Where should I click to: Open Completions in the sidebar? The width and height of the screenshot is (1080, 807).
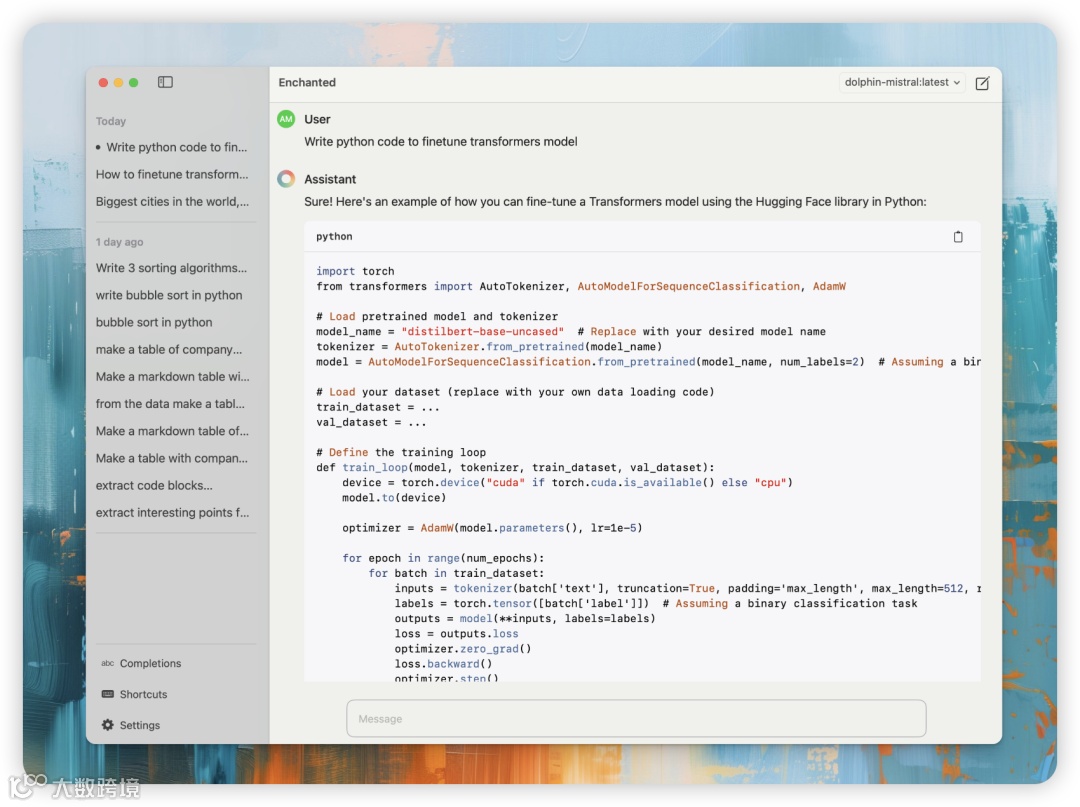150,663
